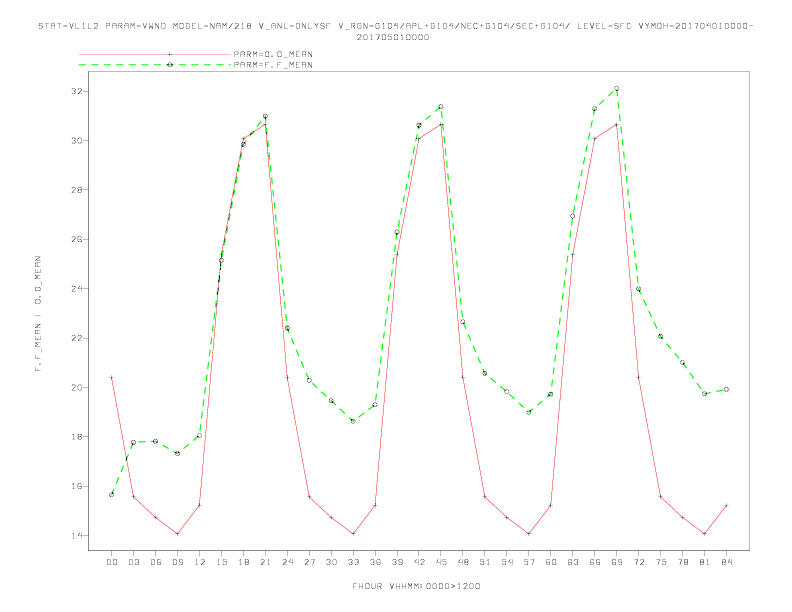Image resolution: width=792 pixels, height=612 pixels.
Task: Click the red O.O_MEAN low point at hour 09
Action: pyautogui.click(x=177, y=534)
